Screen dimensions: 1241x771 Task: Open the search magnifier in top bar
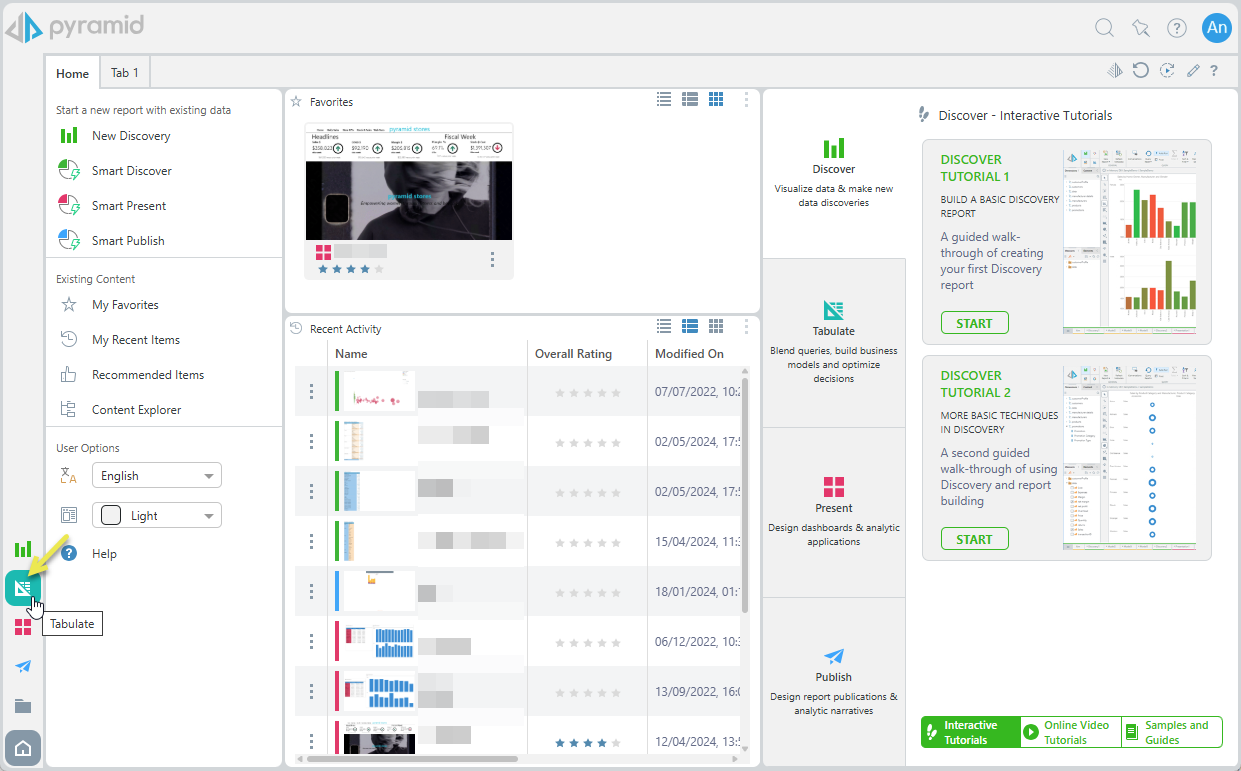click(x=1104, y=28)
